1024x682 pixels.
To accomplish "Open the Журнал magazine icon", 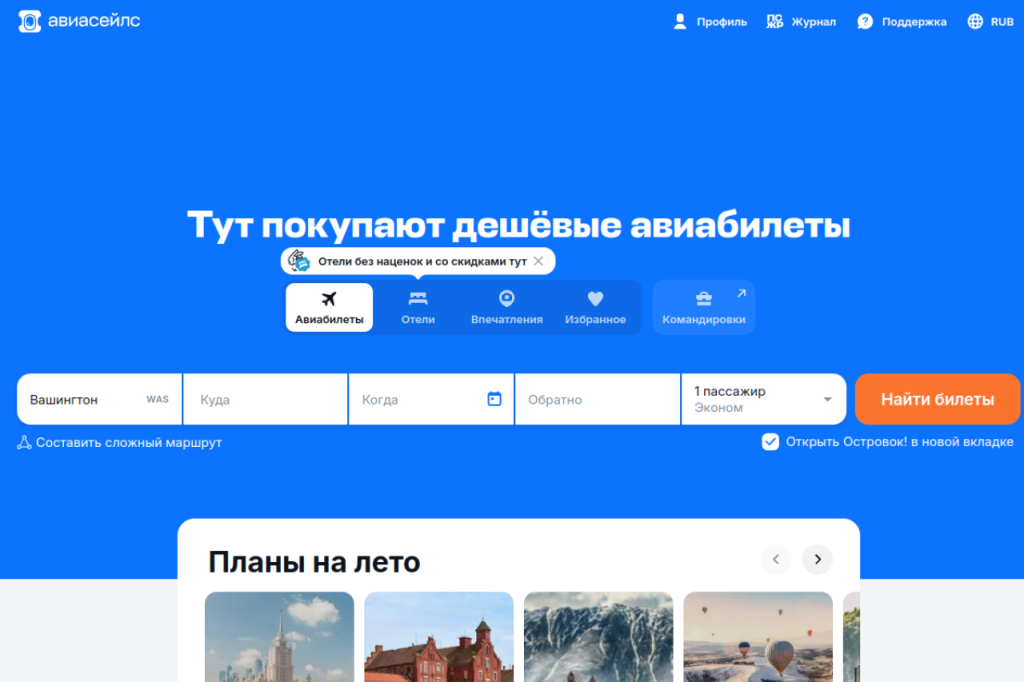I will 775,22.
